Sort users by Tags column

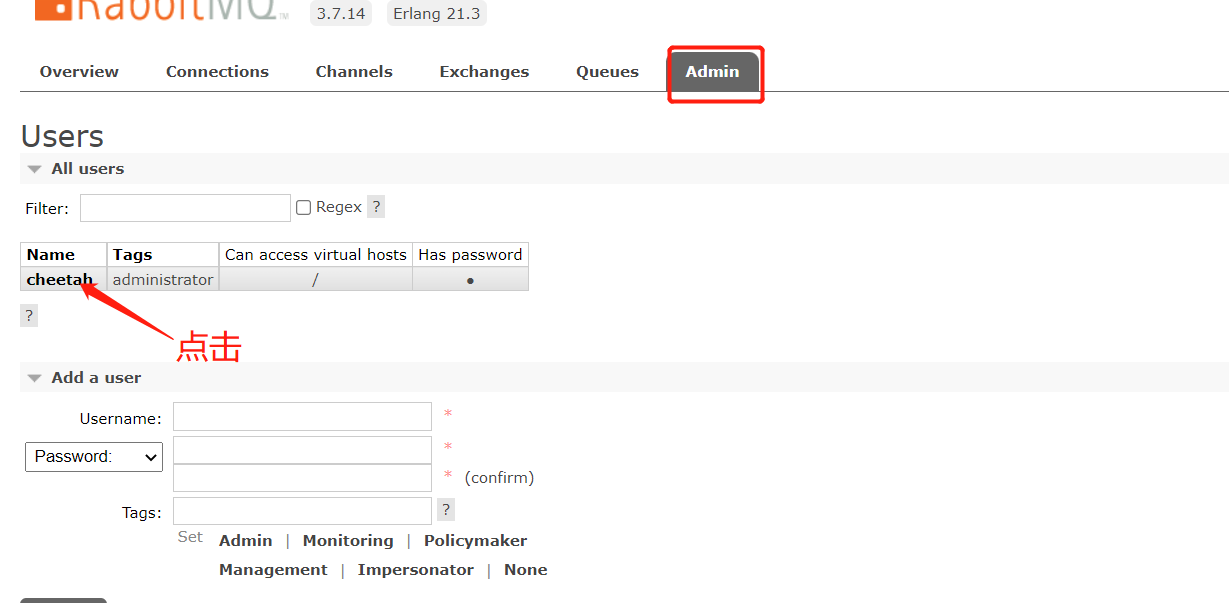pyautogui.click(x=163, y=255)
